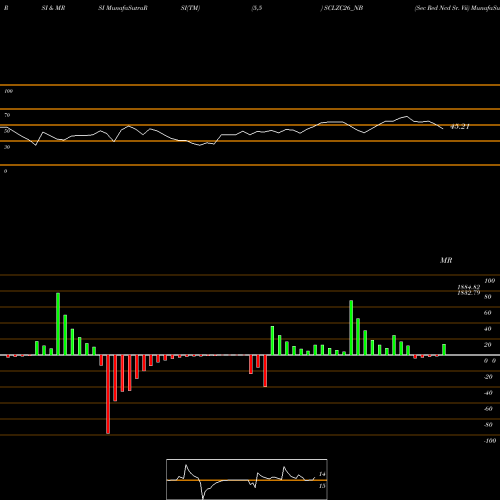This screenshot has height=500, width=500.
Task: Click the '(Sec Red Ncd Sr. Vii) MunafaSutra' title
Action: 457,8
